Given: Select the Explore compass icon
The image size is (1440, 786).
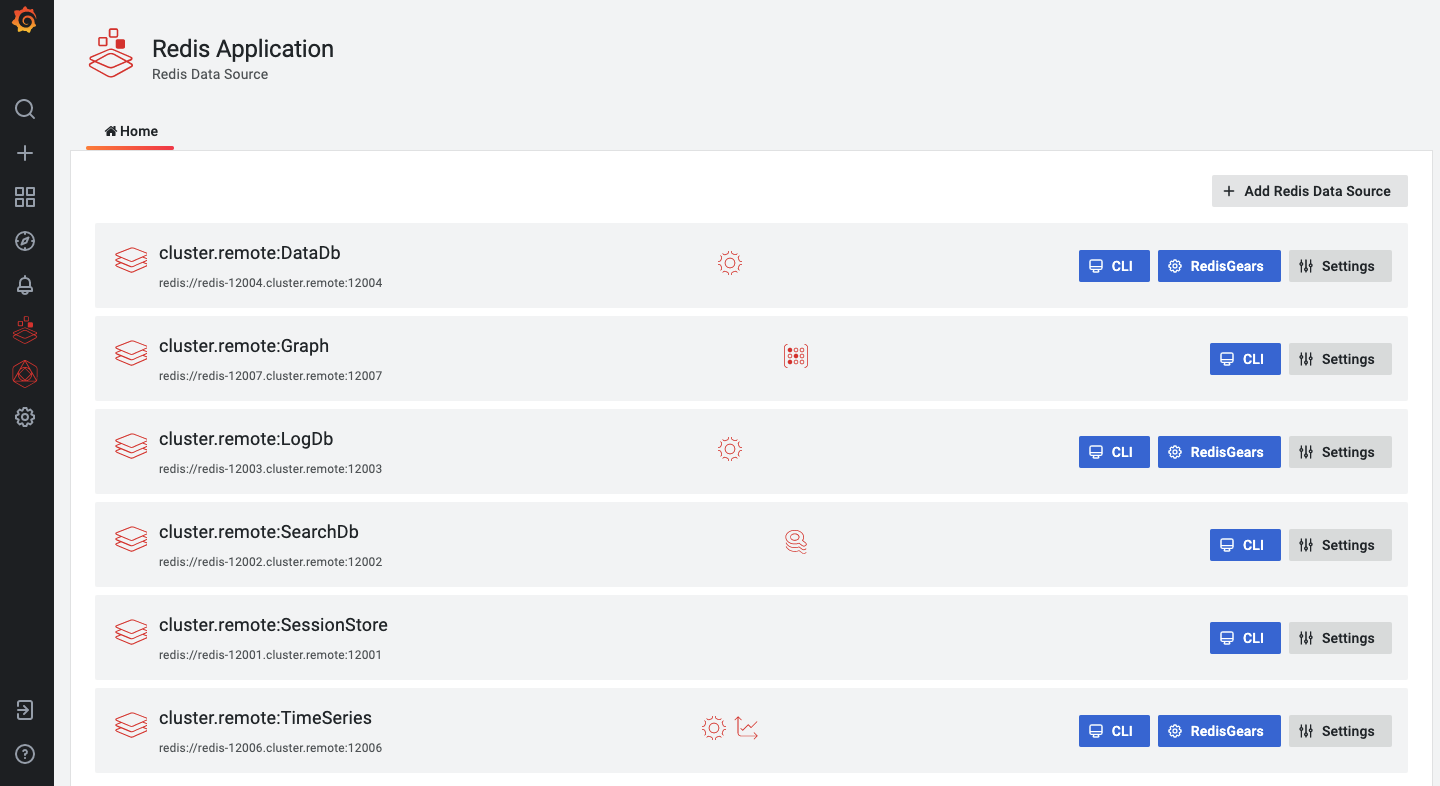Looking at the screenshot, I should click(25, 241).
